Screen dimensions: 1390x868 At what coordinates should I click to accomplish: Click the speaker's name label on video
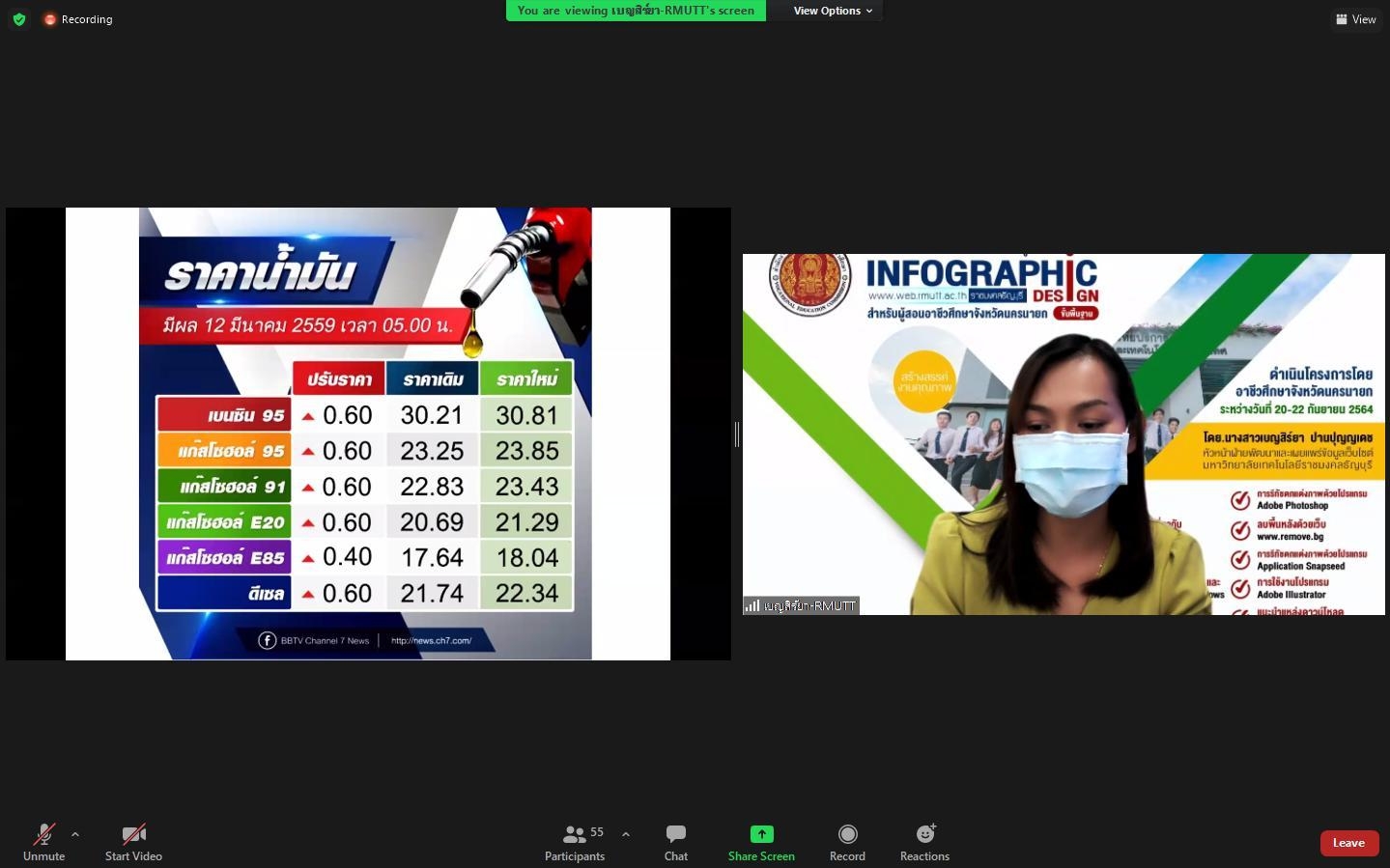801,605
